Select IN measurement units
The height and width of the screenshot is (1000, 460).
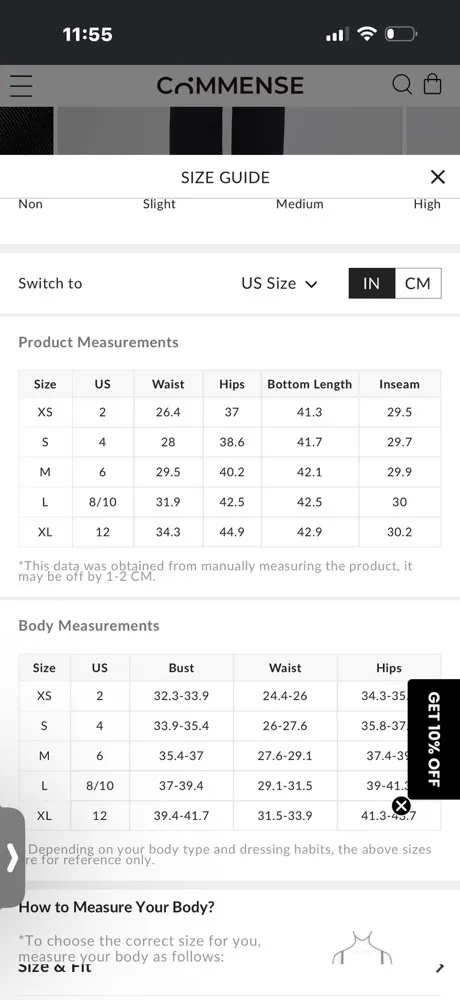(x=371, y=283)
